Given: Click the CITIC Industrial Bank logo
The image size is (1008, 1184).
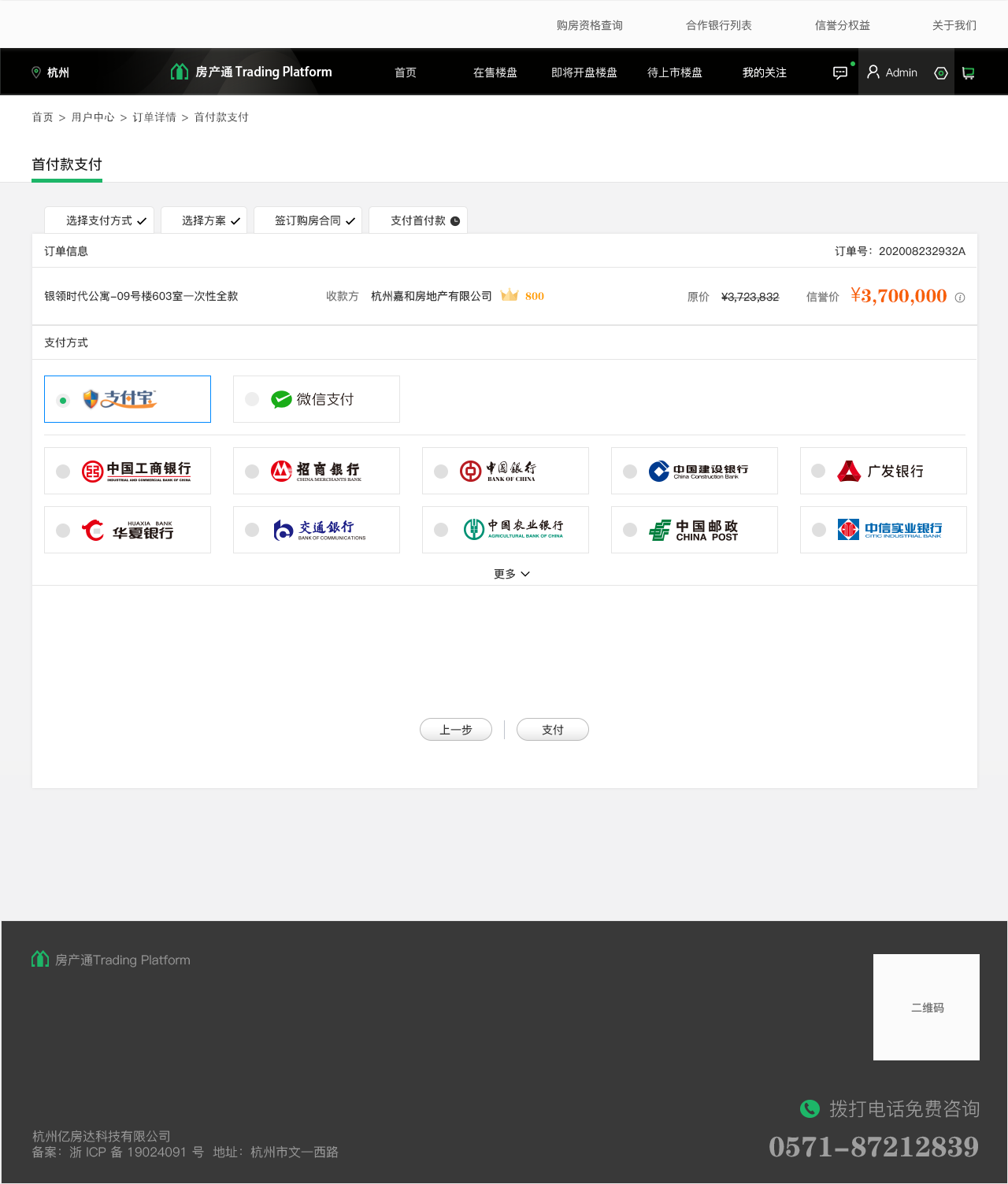Looking at the screenshot, I should point(890,529).
